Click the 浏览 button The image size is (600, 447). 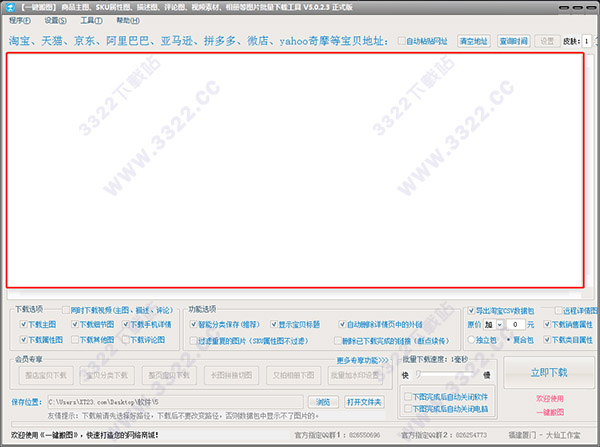[323, 402]
